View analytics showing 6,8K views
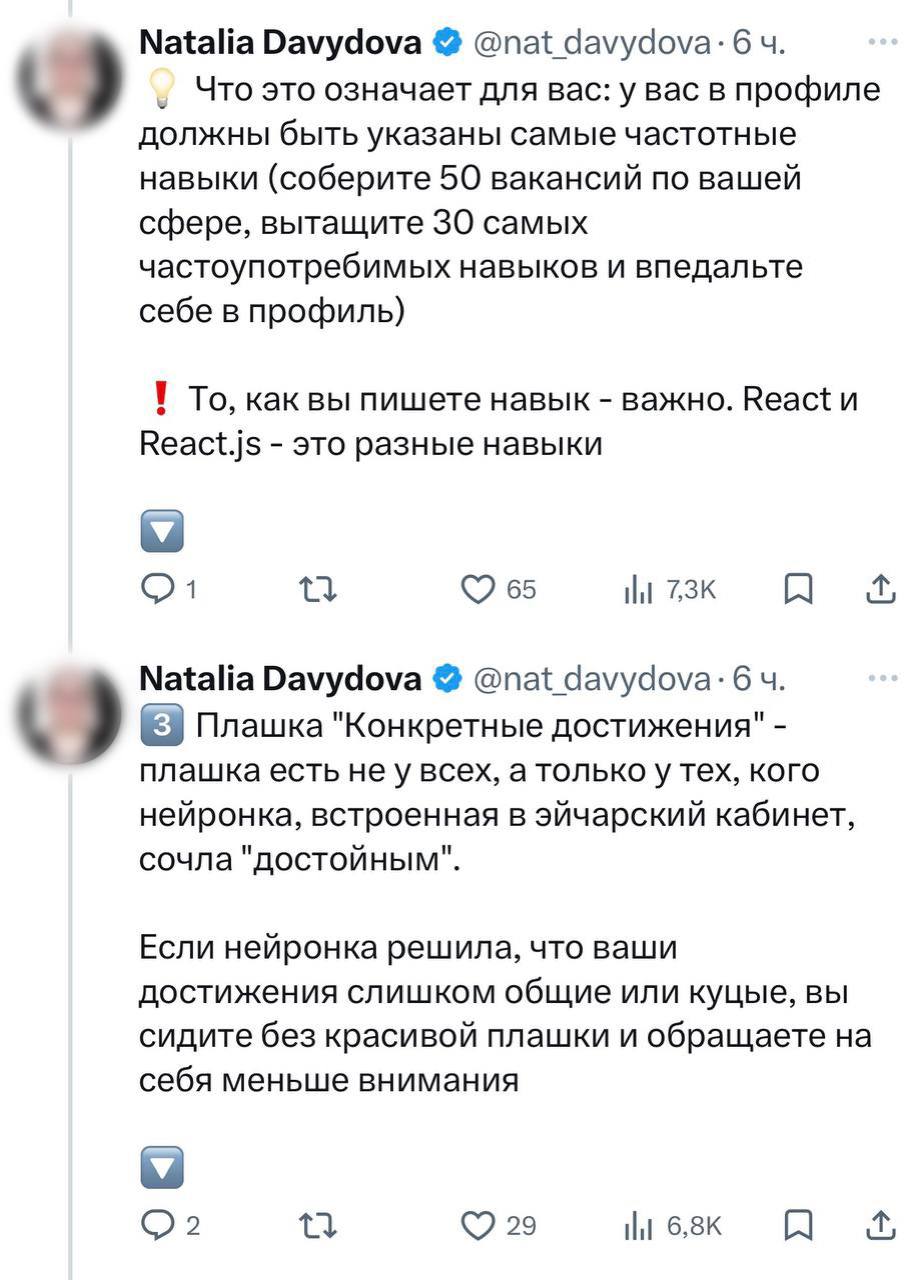The image size is (922, 1280). click(638, 1225)
